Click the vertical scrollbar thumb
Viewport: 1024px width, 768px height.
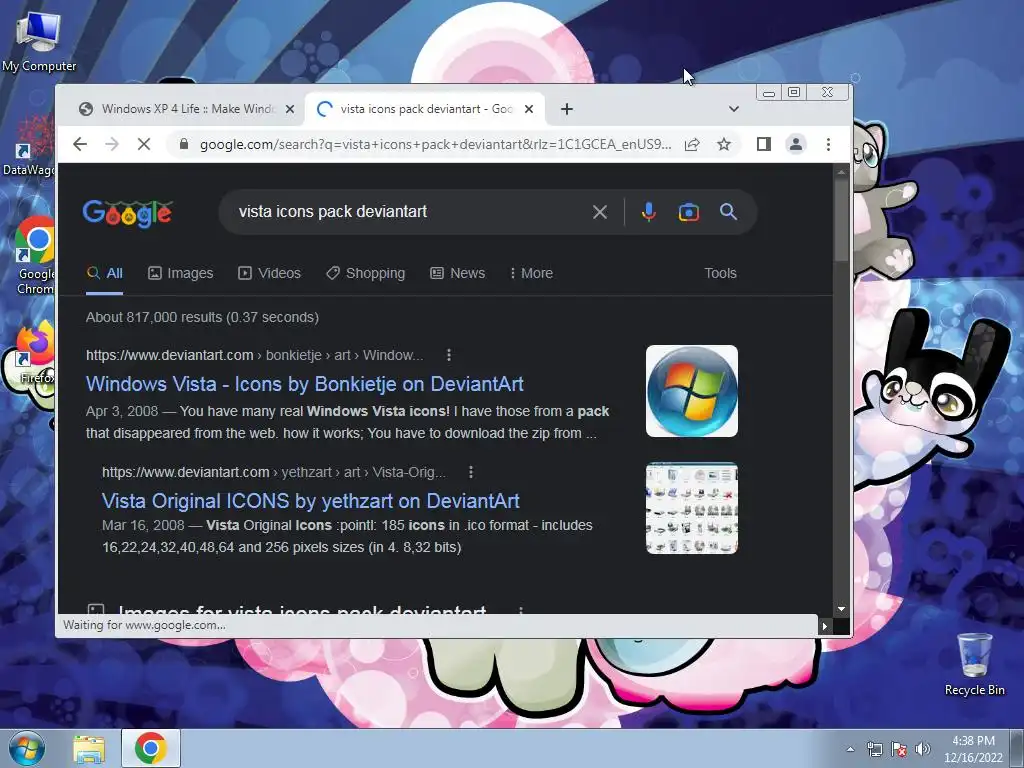841,220
